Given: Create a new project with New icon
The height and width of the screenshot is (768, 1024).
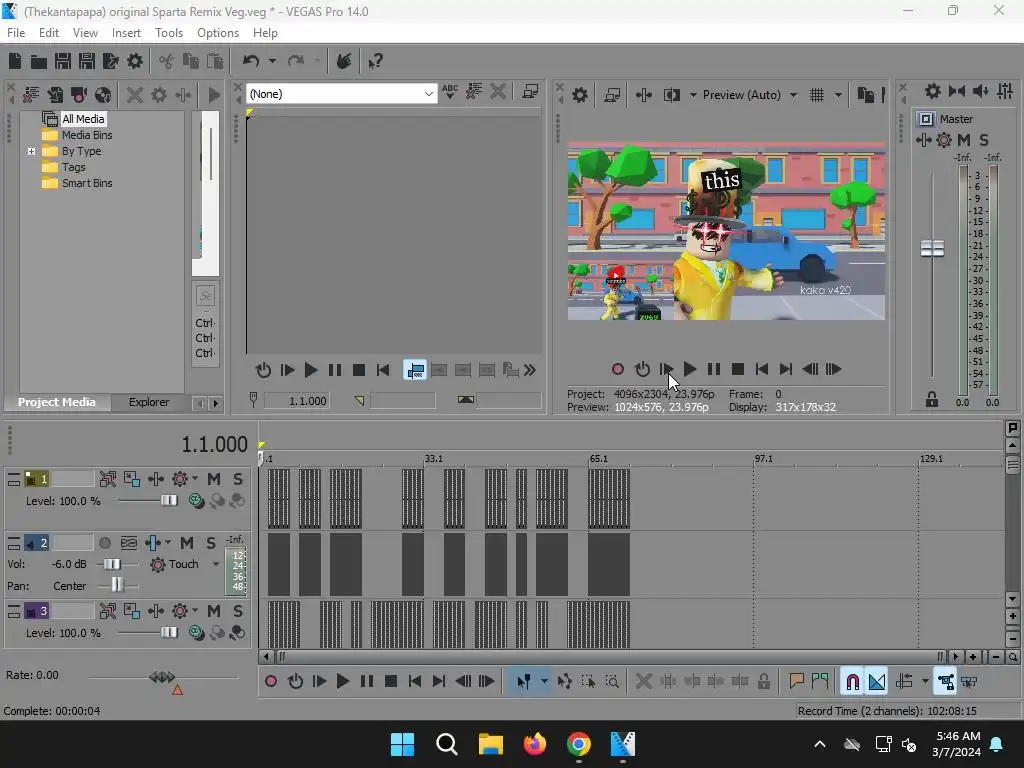Looking at the screenshot, I should coord(15,61).
